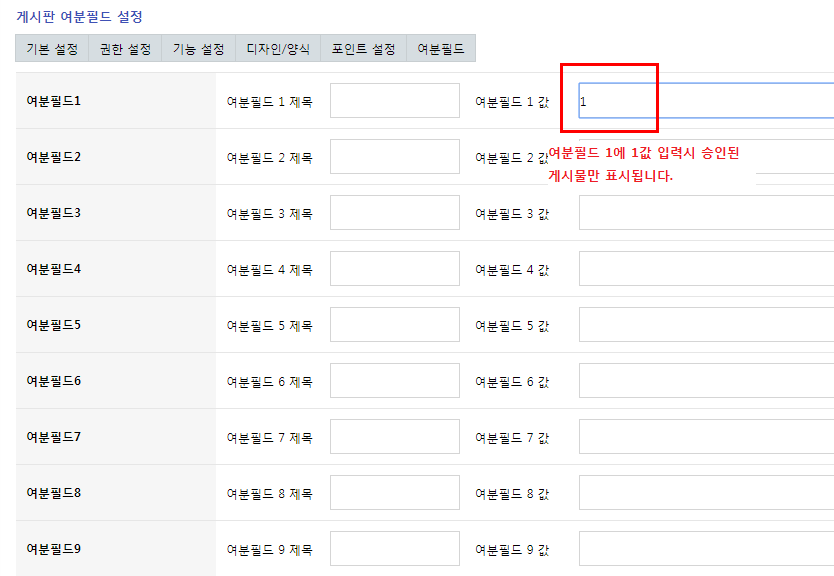
Task: Click the 여분필드 9 제목 input box
Action: coord(395,549)
